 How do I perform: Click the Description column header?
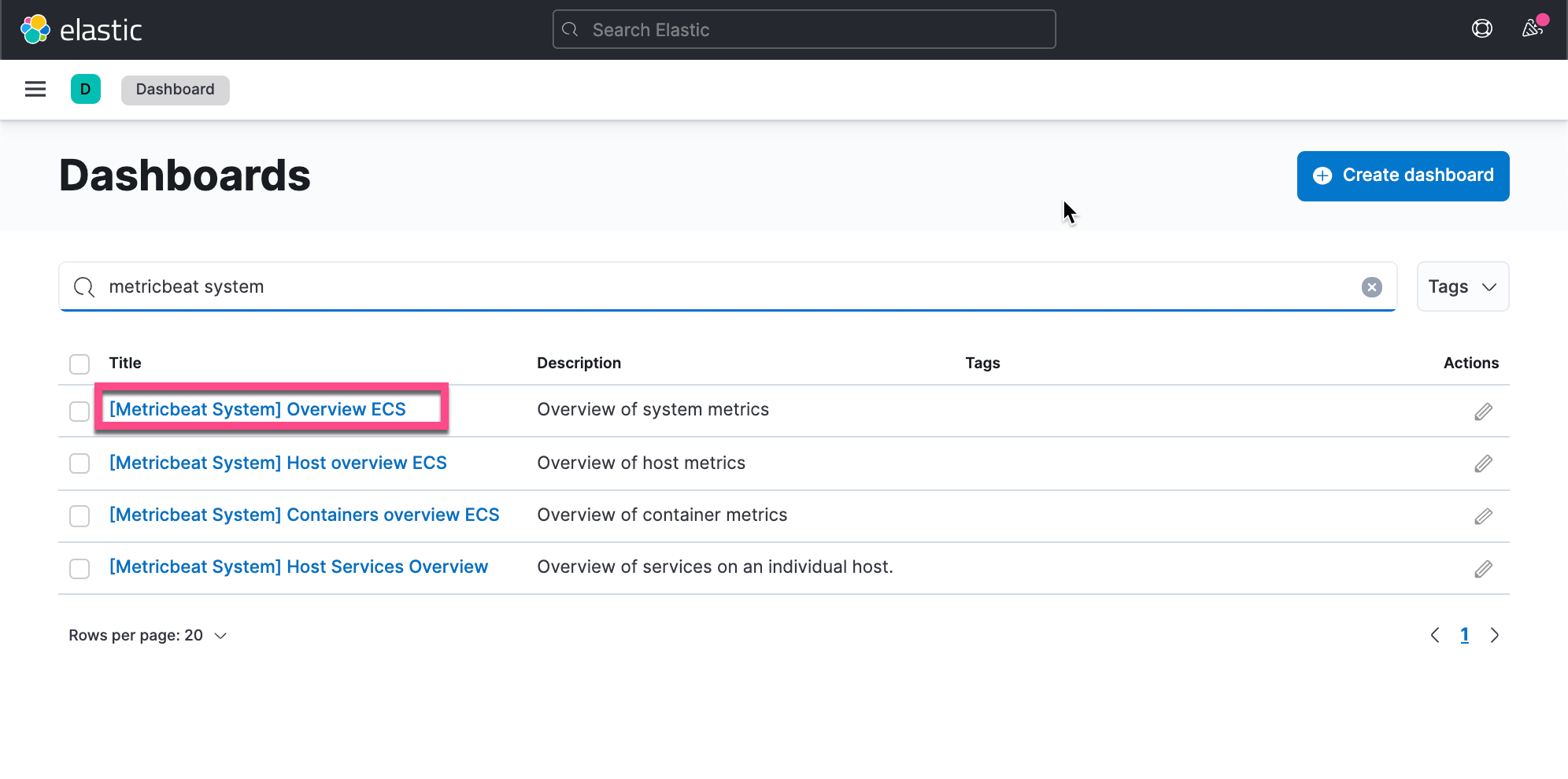click(579, 363)
